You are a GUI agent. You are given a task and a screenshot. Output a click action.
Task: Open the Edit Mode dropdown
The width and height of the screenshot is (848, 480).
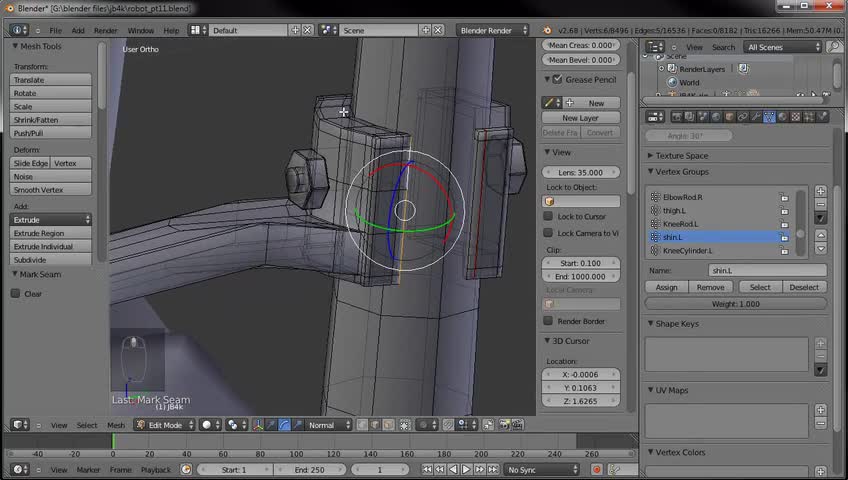coord(167,425)
